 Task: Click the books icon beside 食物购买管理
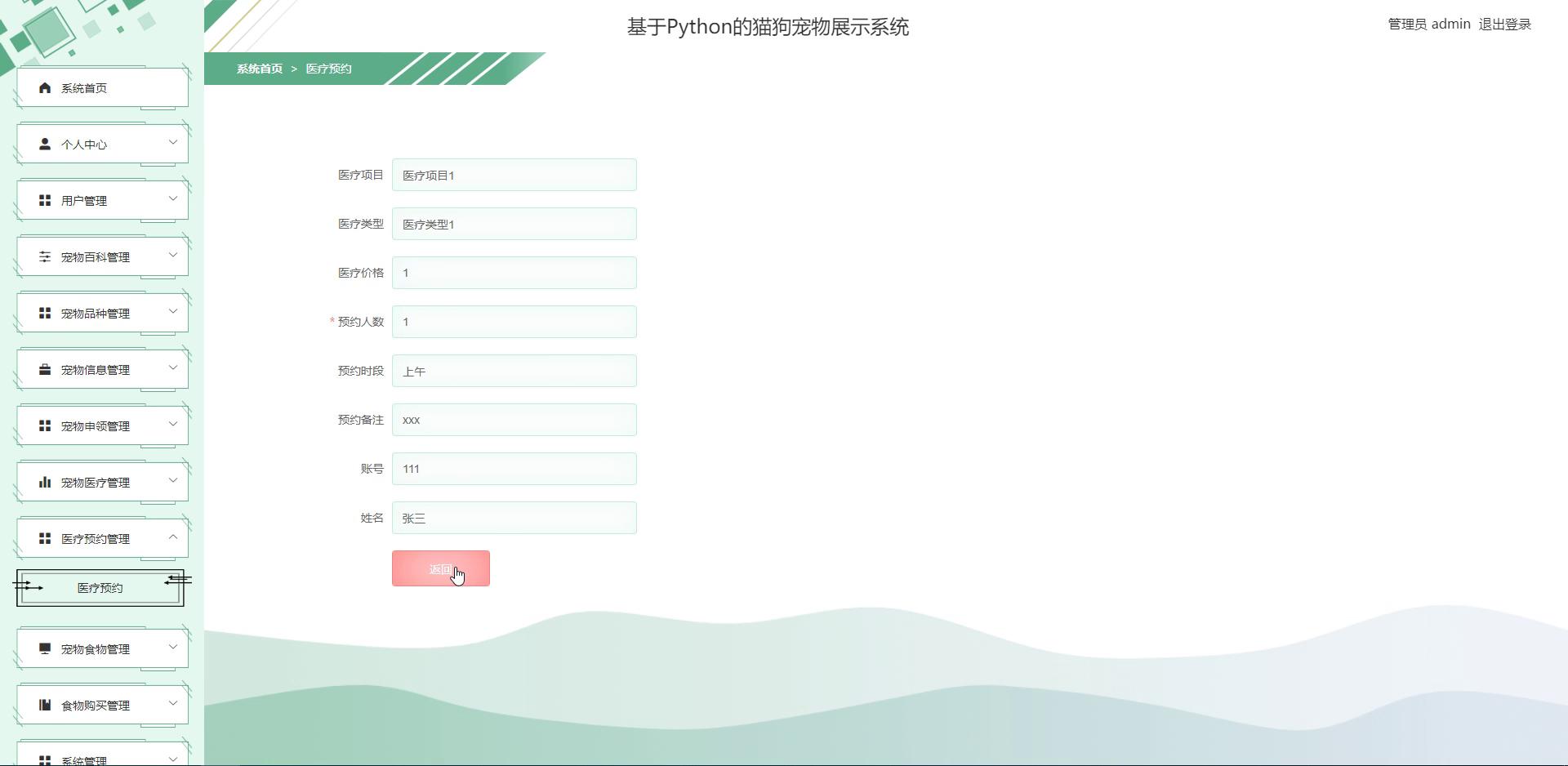tap(45, 705)
